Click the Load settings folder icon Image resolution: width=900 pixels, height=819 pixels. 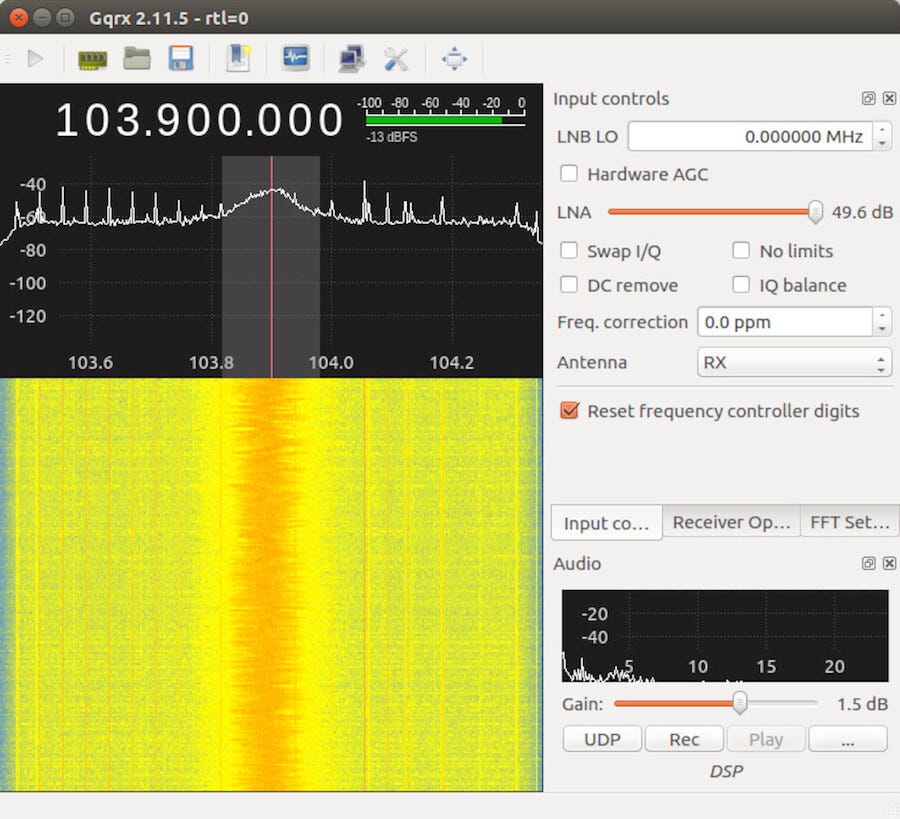click(137, 59)
